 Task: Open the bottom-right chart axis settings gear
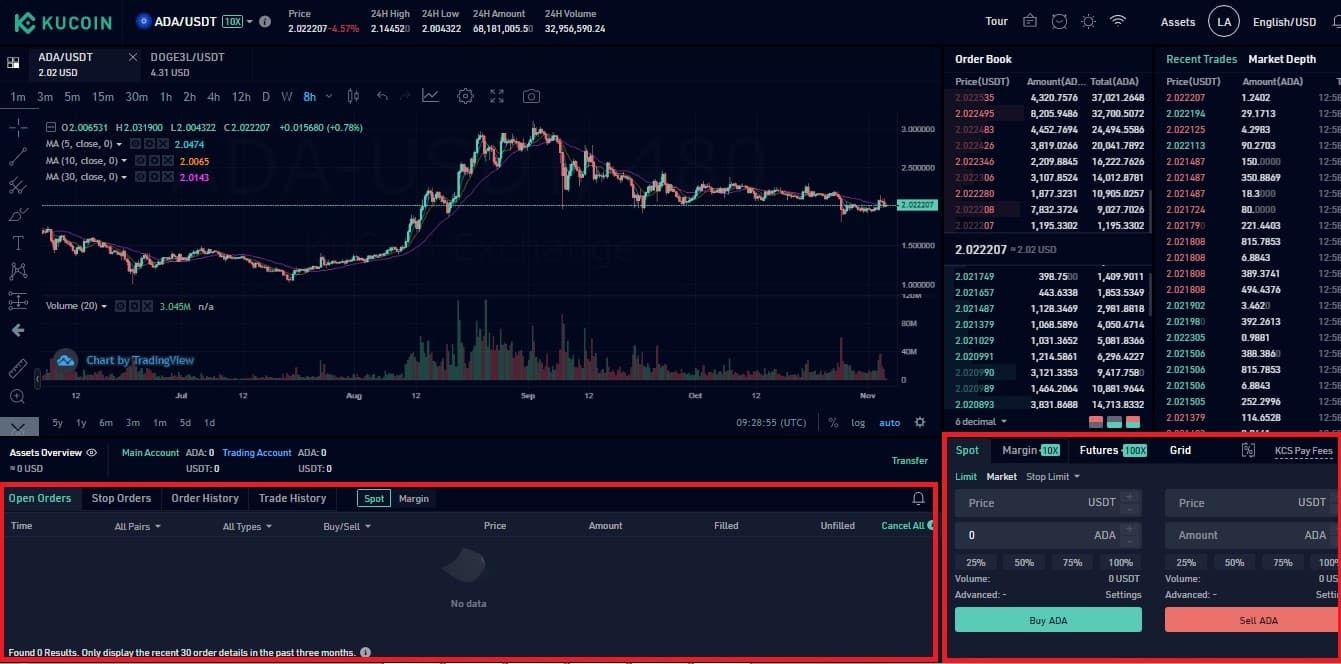point(920,423)
